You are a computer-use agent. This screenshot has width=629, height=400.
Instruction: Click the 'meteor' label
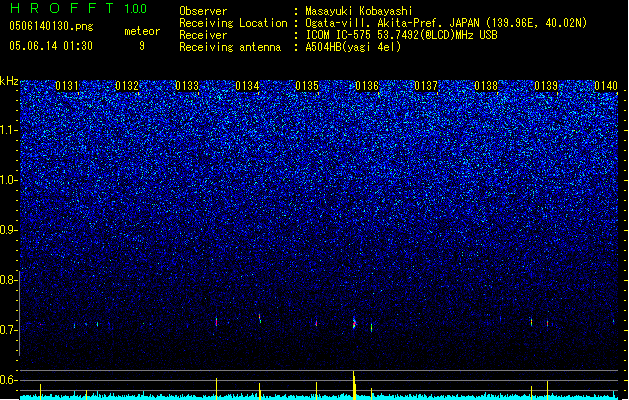[142, 31]
